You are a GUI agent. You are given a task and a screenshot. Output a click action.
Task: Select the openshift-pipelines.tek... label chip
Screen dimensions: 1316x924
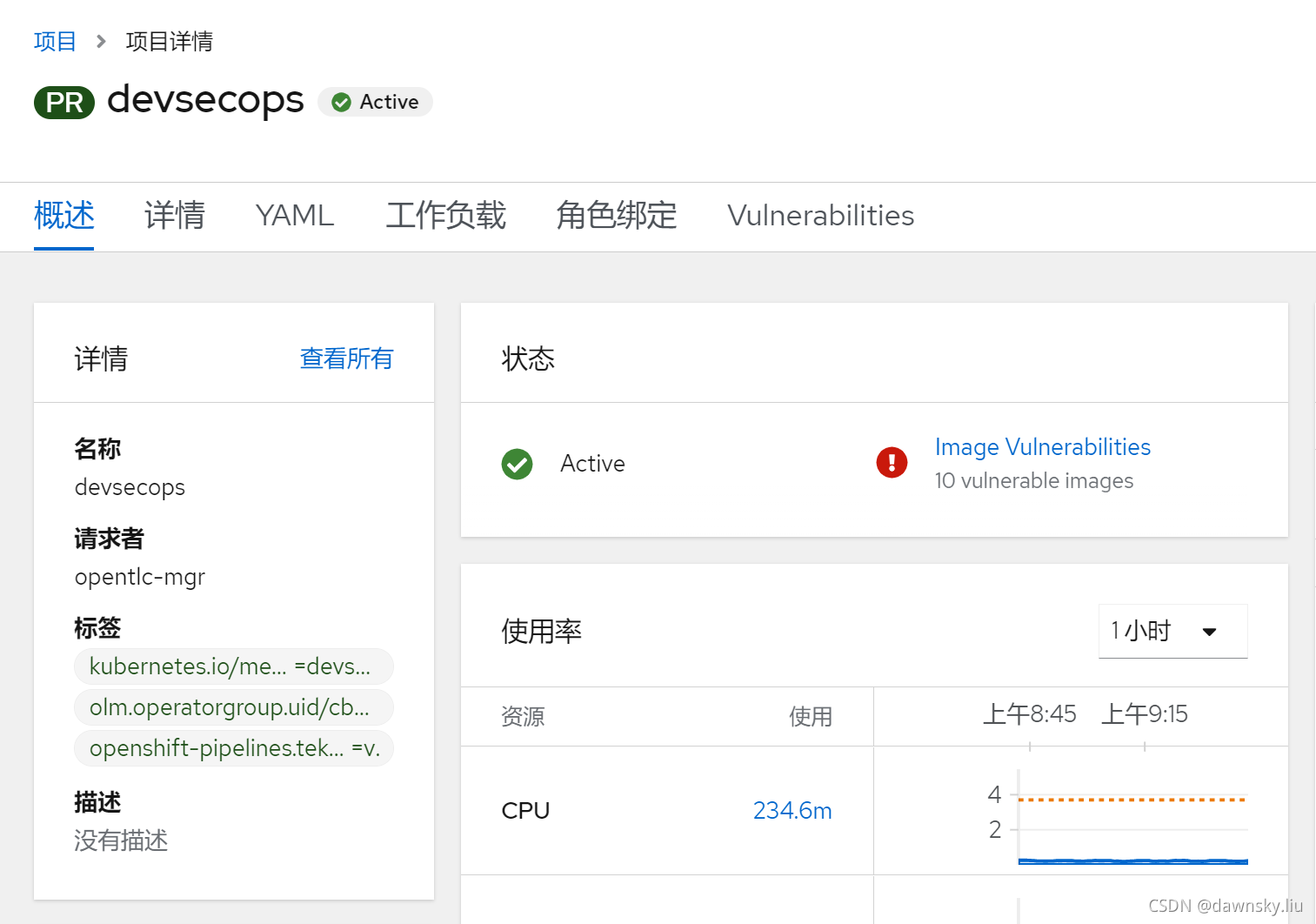(x=234, y=748)
